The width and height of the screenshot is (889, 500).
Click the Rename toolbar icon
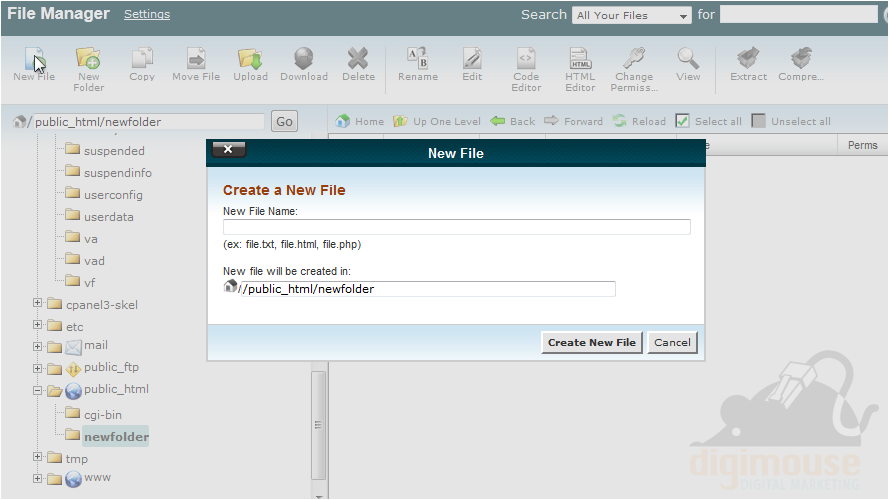click(418, 58)
